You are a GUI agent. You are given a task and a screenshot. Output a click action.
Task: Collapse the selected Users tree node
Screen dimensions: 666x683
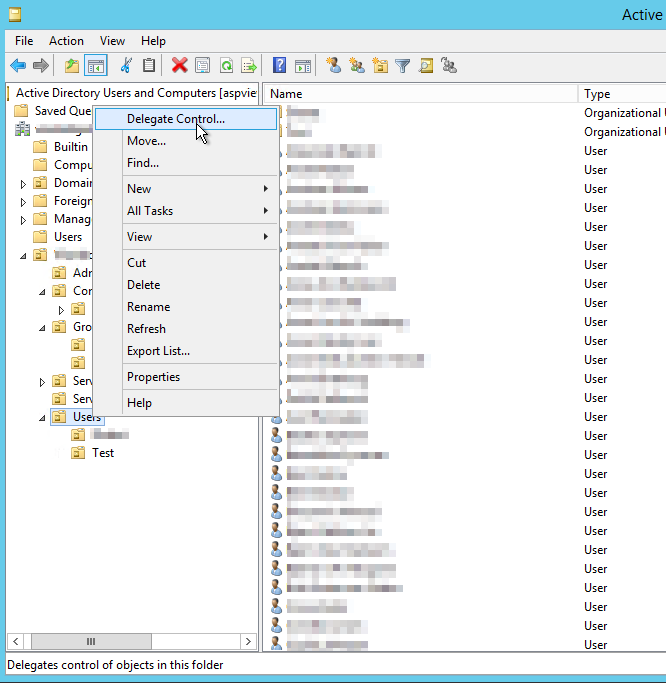click(42, 417)
